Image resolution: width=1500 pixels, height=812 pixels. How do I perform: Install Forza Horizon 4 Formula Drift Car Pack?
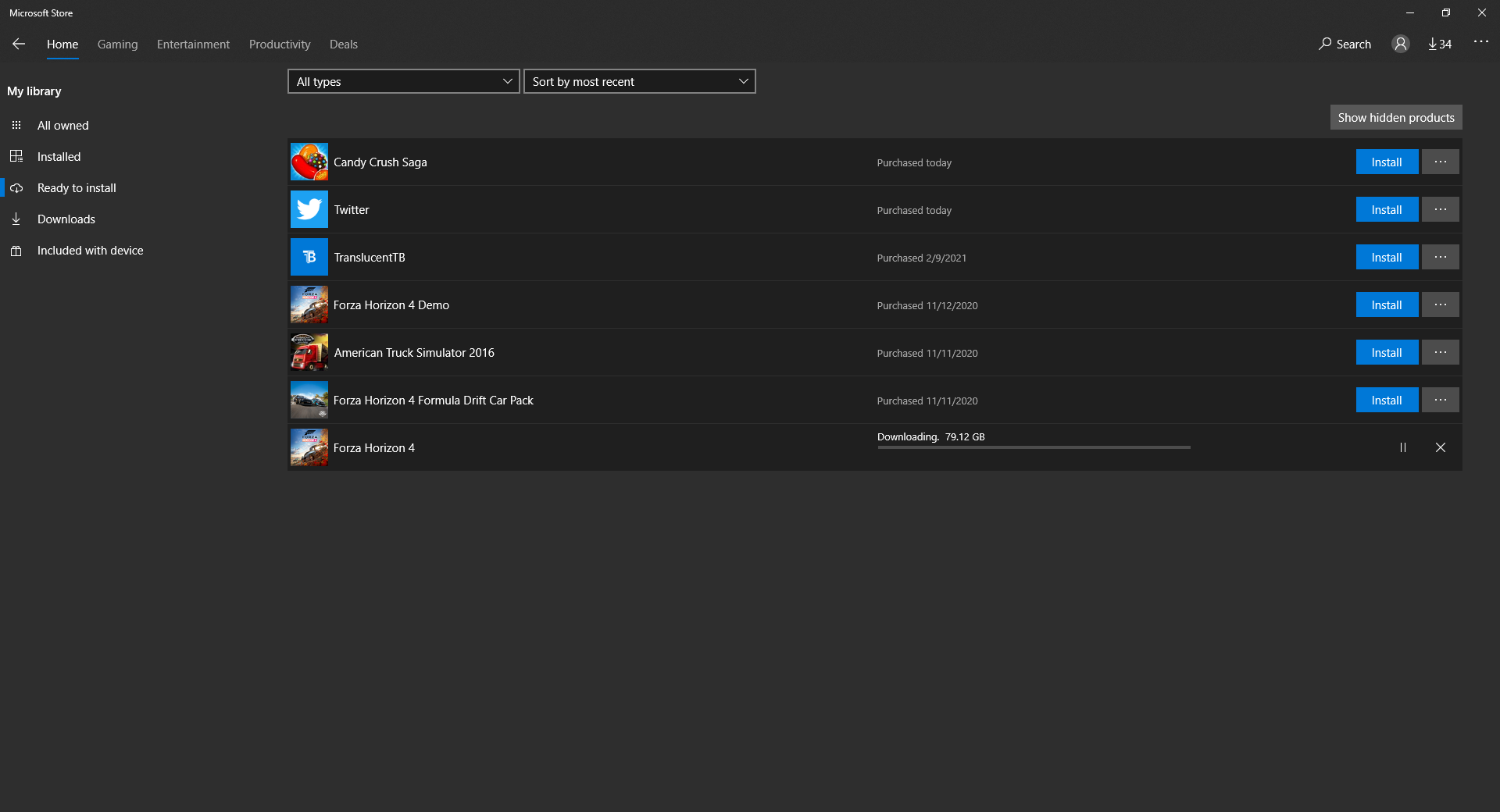(1387, 400)
